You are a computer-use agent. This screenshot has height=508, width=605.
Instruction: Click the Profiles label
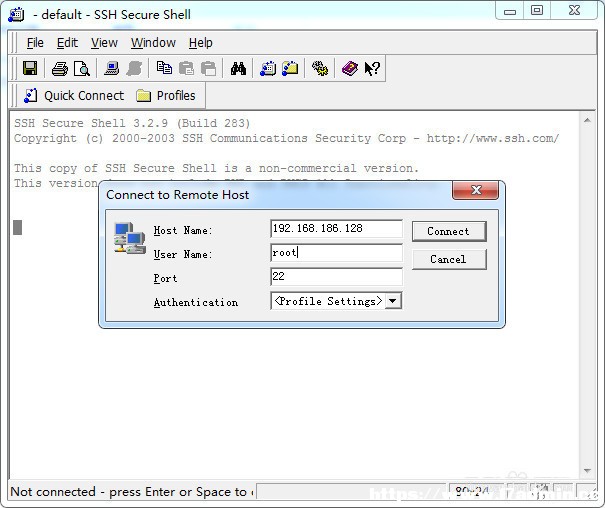coord(176,96)
